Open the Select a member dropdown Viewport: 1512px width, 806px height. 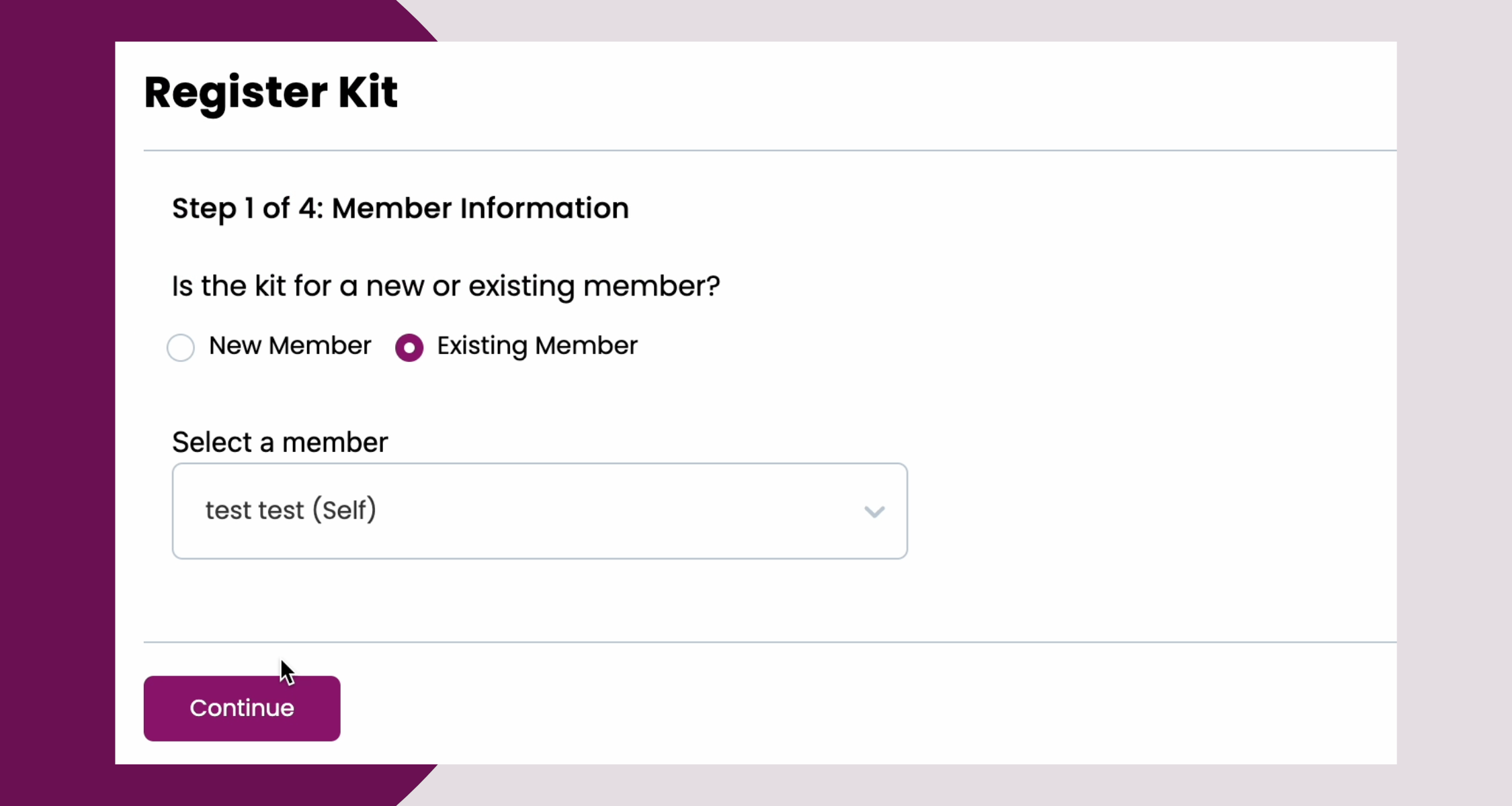point(540,511)
